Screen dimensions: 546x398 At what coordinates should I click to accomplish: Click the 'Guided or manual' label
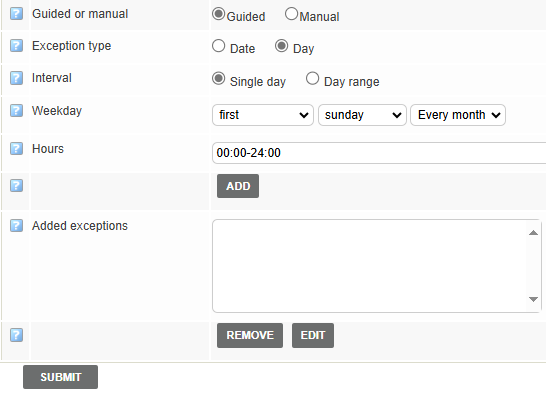pos(80,14)
